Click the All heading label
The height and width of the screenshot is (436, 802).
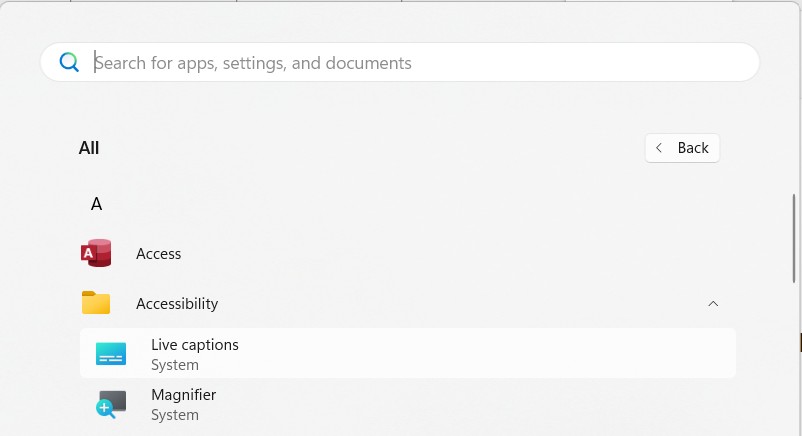(89, 148)
